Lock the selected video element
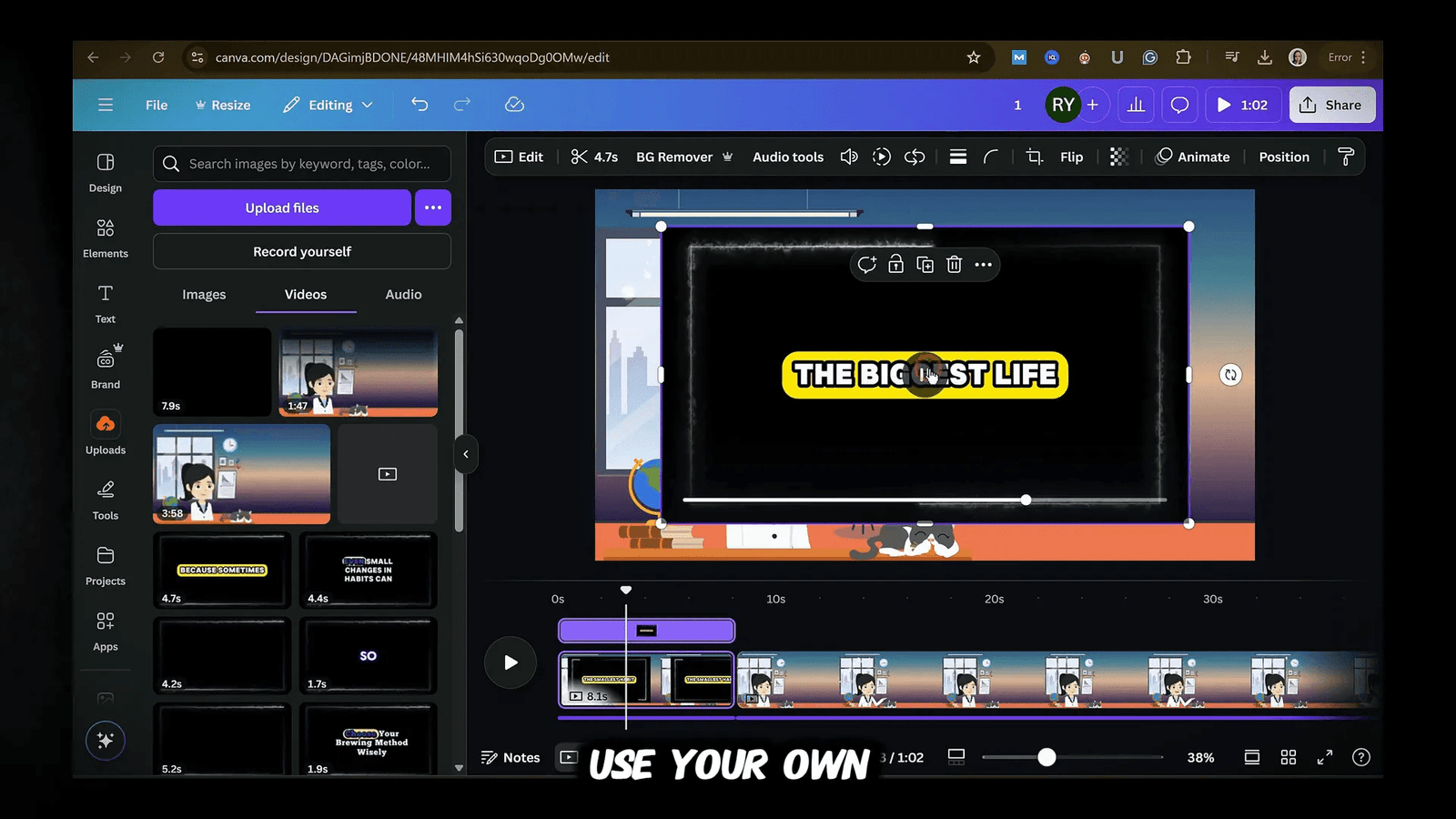Viewport: 1456px width, 819px height. 895,264
